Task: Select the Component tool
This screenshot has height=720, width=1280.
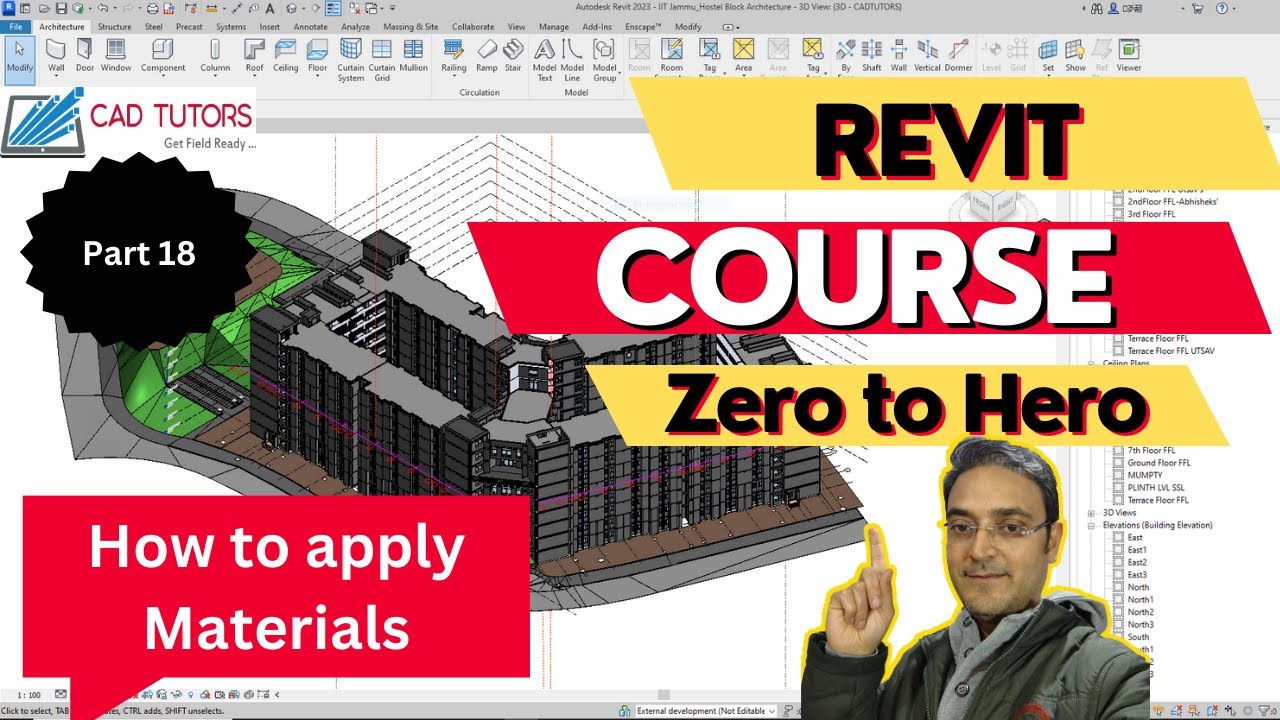Action: point(163,56)
